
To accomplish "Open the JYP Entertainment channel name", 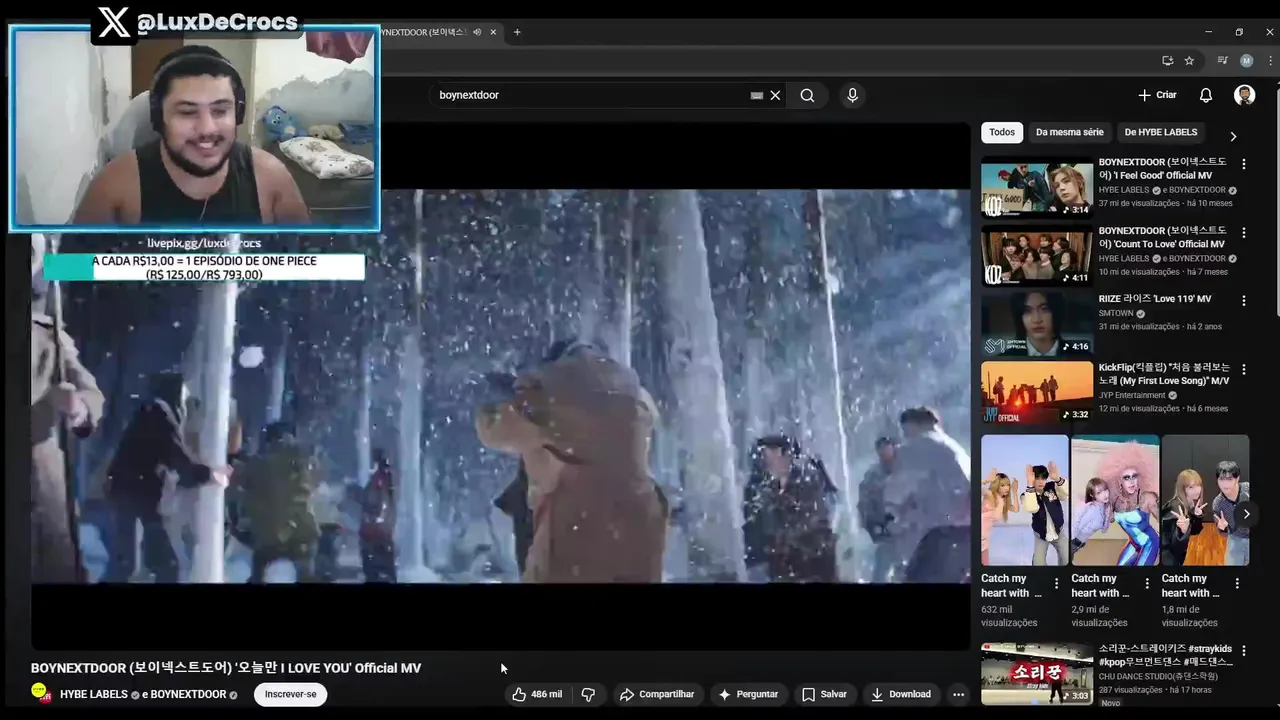I will (1132, 395).
